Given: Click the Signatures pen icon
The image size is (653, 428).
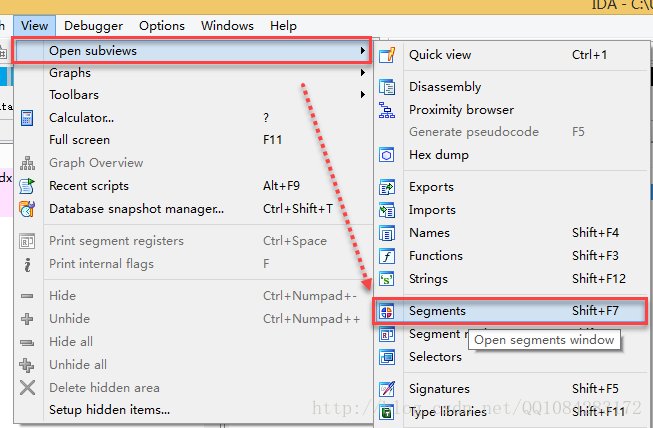Looking at the screenshot, I should click(x=387, y=389).
